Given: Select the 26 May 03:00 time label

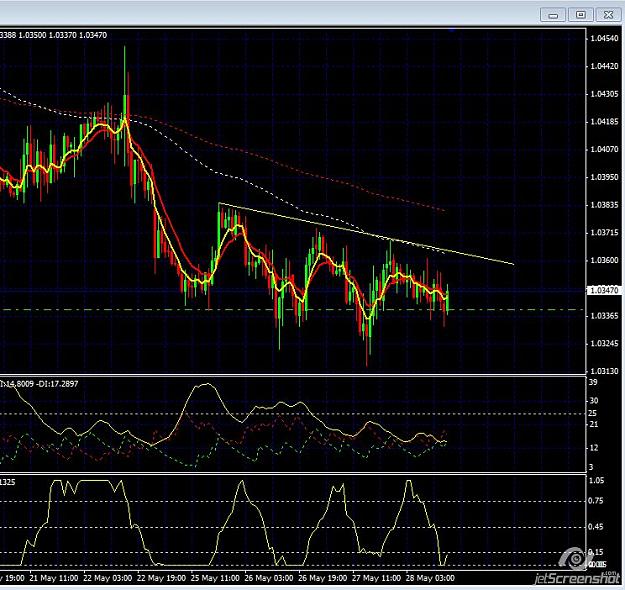Looking at the screenshot, I should click(x=269, y=578).
